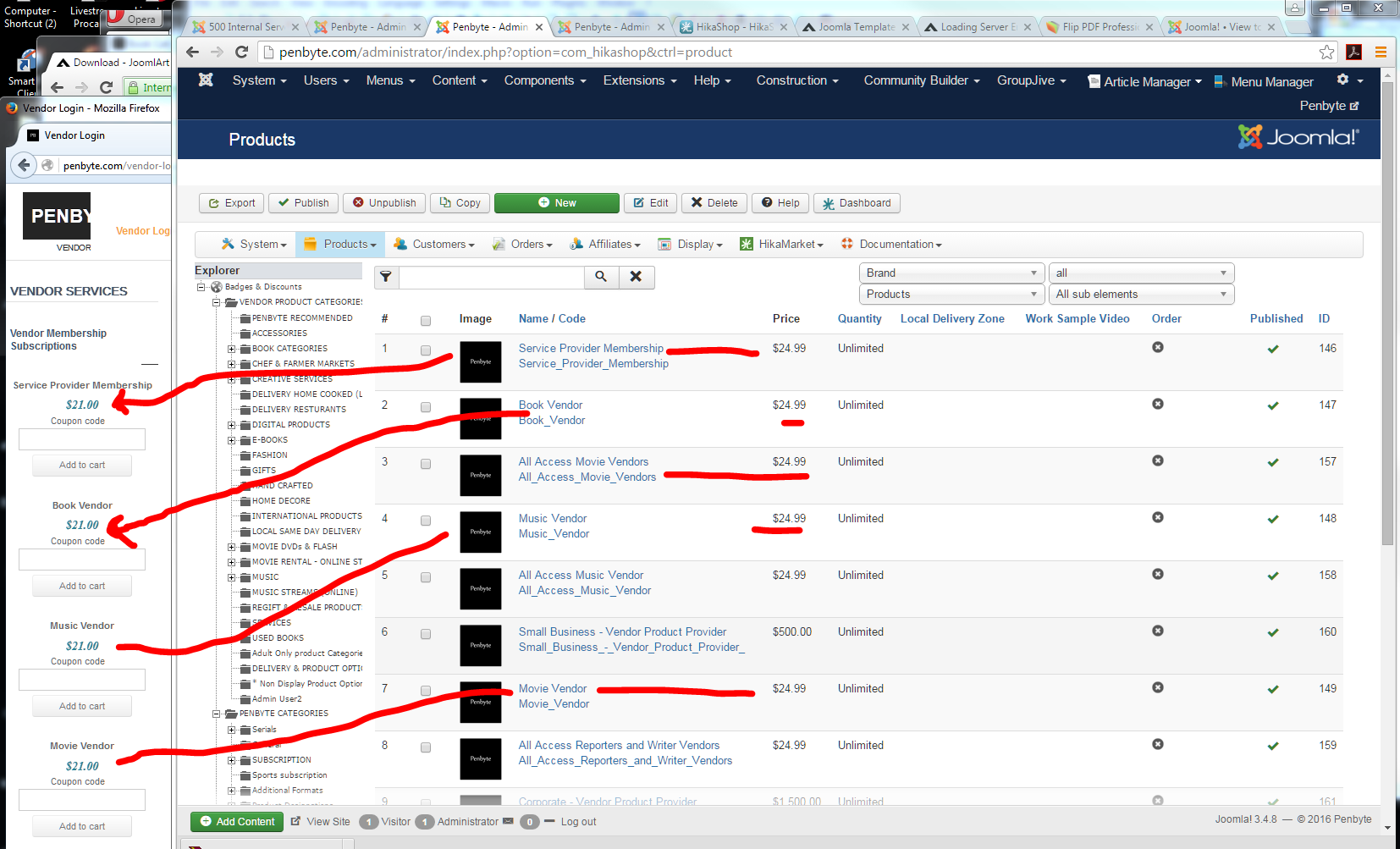Open the Movie Vendor product thumbnail
The height and width of the screenshot is (849, 1400).
(x=481, y=702)
